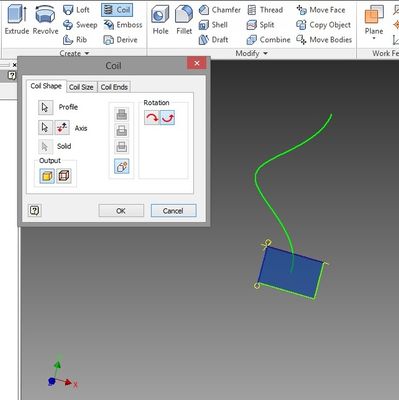399x400 pixels.
Task: Close the Coil dialog
Action: [197, 63]
